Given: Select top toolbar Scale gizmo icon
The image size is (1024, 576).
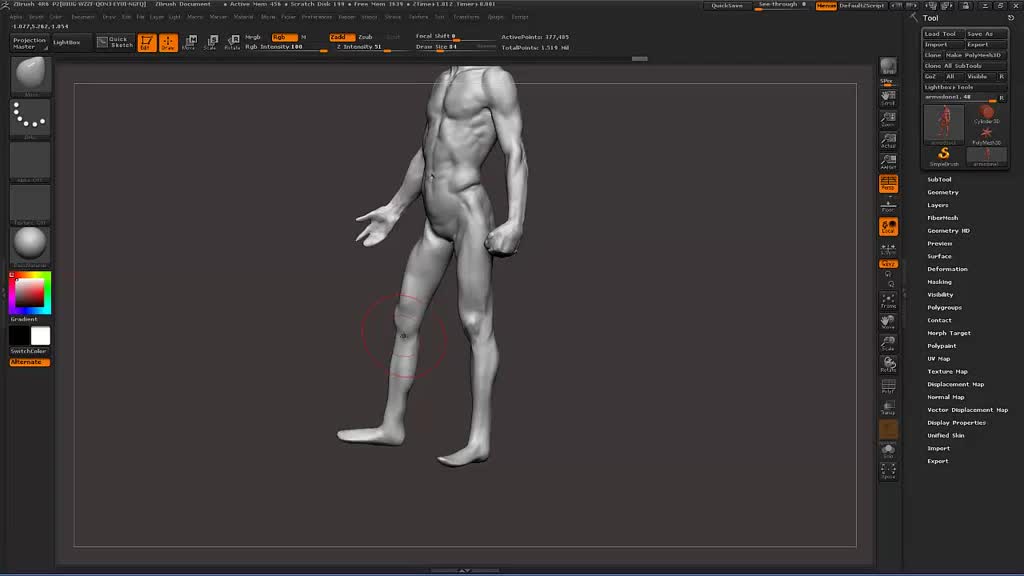Looking at the screenshot, I should pyautogui.click(x=211, y=43).
